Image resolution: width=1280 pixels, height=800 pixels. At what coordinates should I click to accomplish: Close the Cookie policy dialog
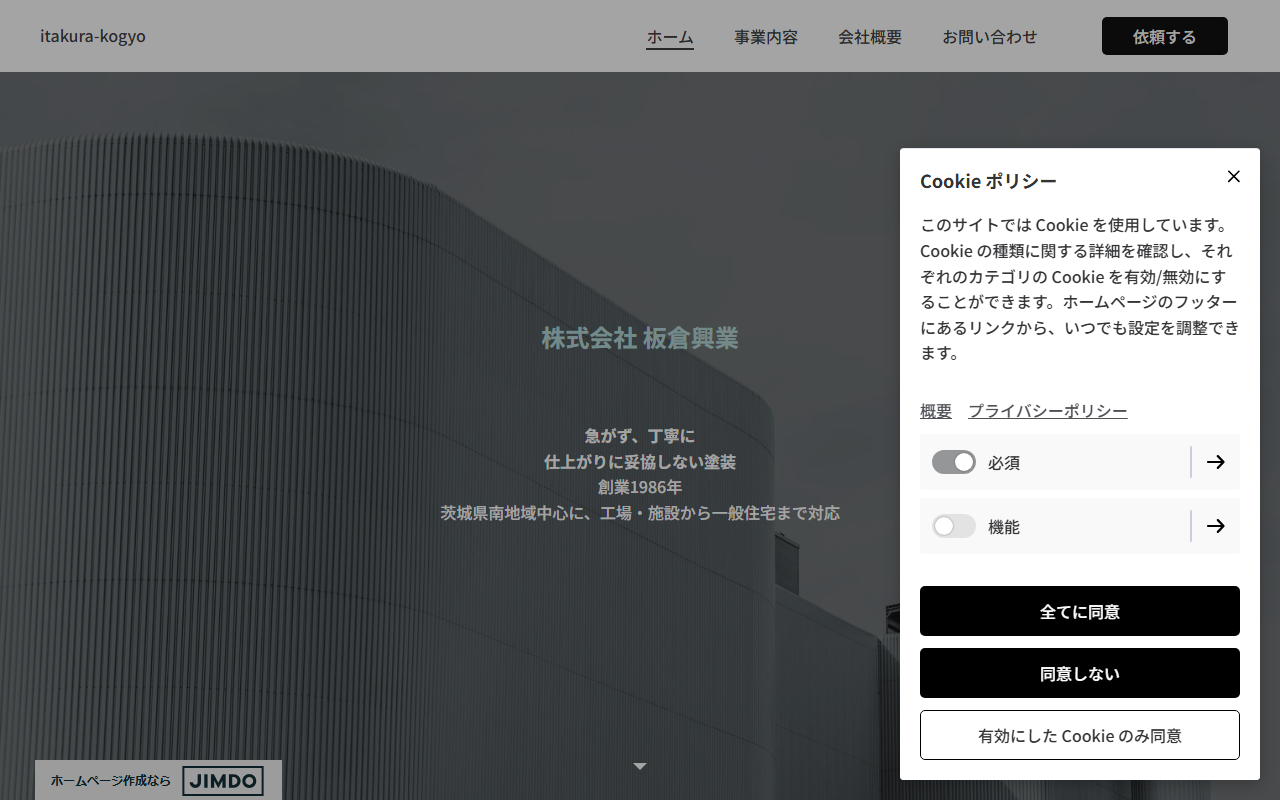(x=1233, y=177)
